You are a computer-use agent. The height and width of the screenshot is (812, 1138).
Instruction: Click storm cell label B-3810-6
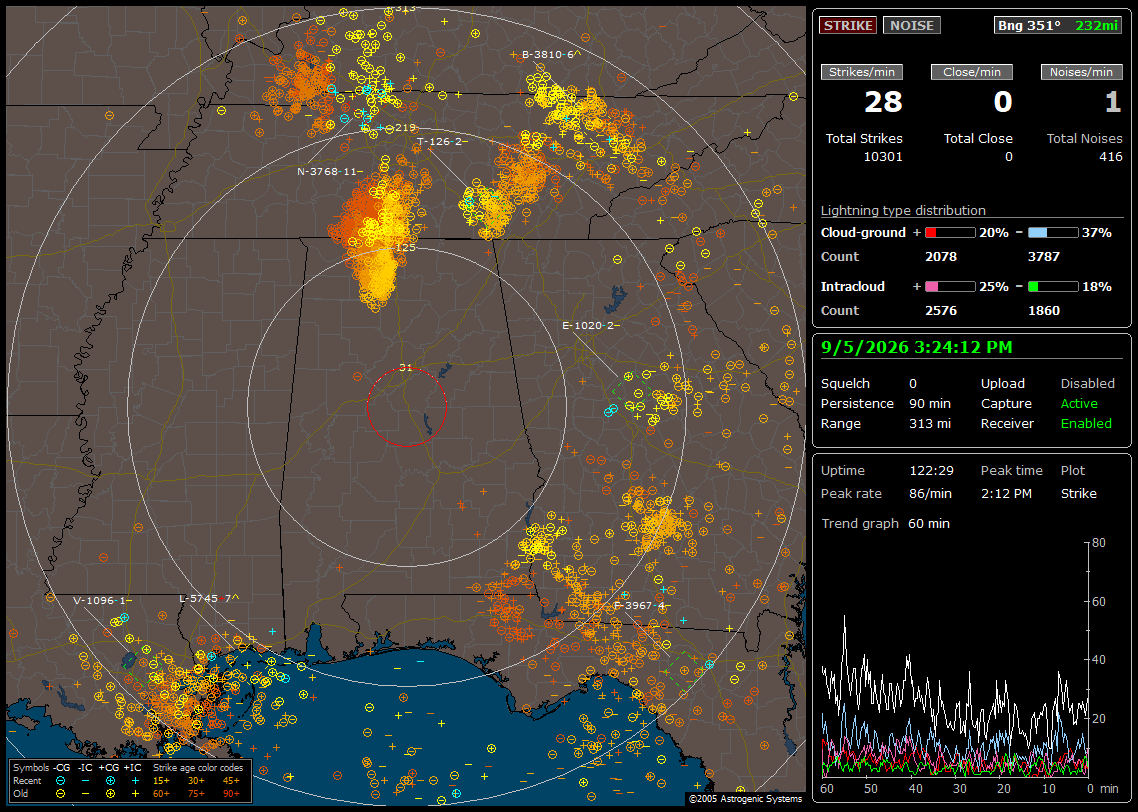coord(548,54)
